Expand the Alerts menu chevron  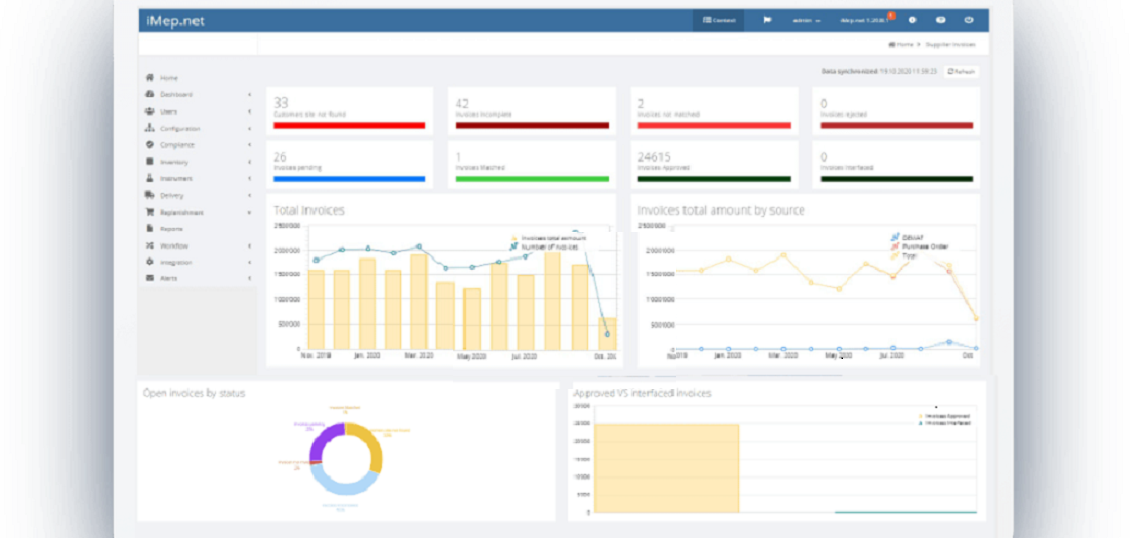(x=249, y=279)
